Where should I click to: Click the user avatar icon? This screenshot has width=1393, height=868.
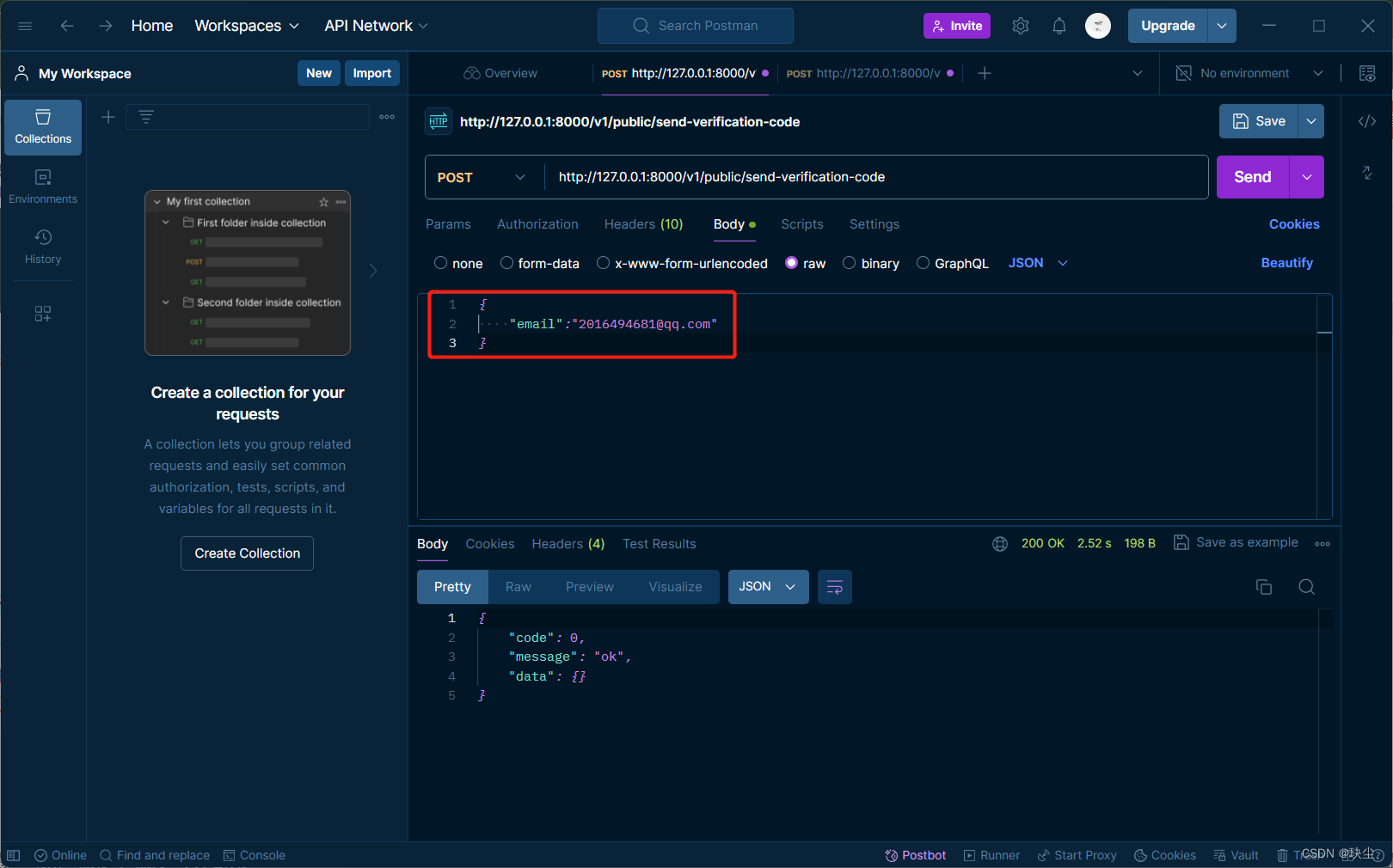tap(1098, 26)
